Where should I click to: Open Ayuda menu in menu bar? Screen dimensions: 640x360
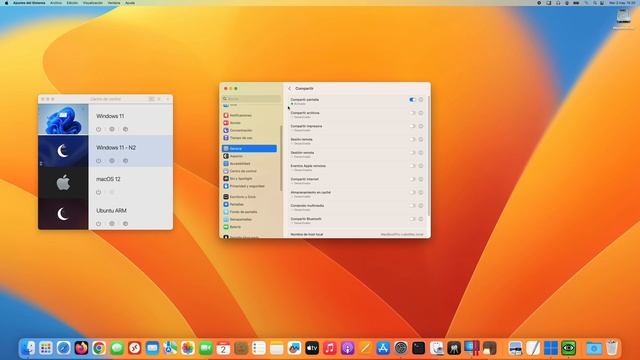click(x=130, y=3)
